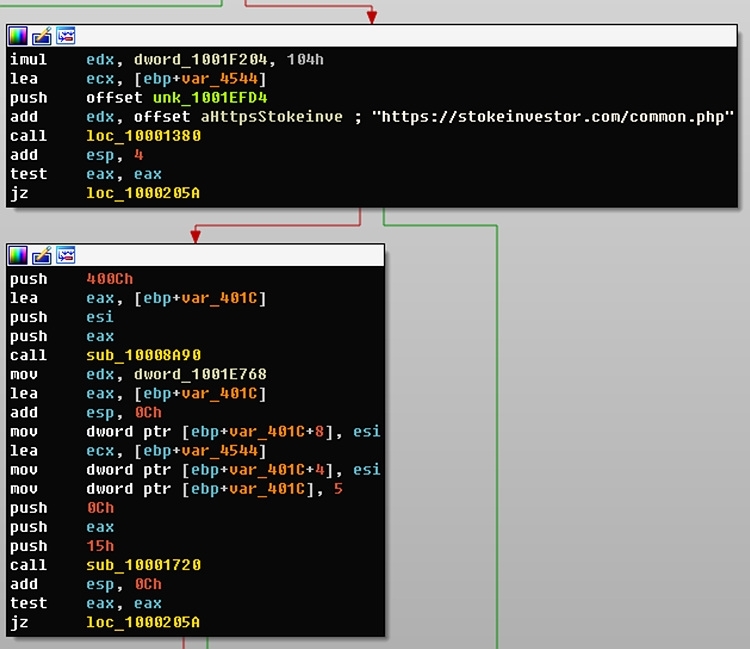
Task: Click dword_1001E768 in the mov edx line
Action: click(x=200, y=374)
